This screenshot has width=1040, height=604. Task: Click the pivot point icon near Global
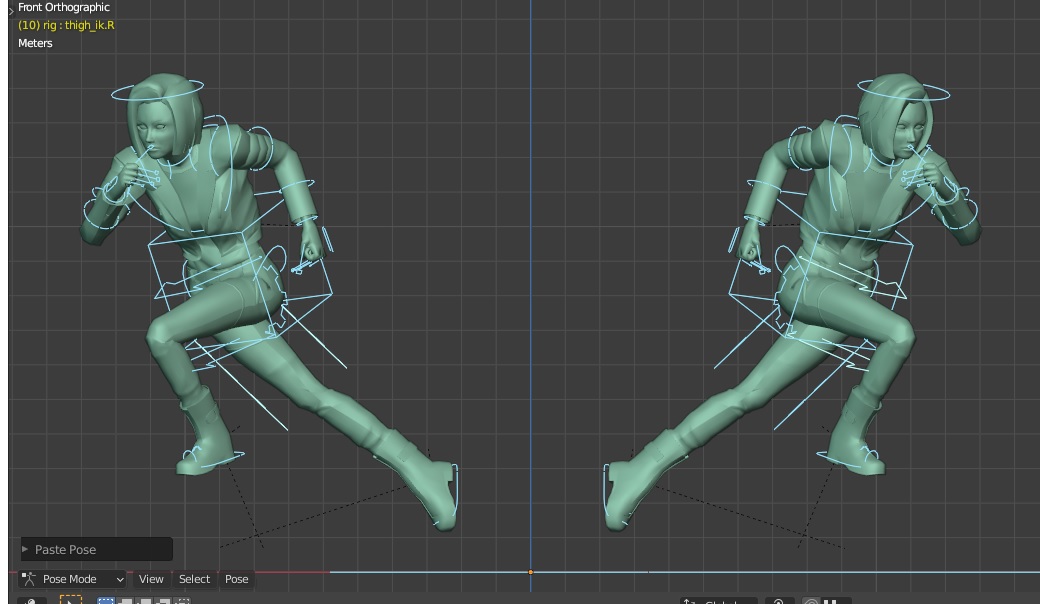coord(781,600)
